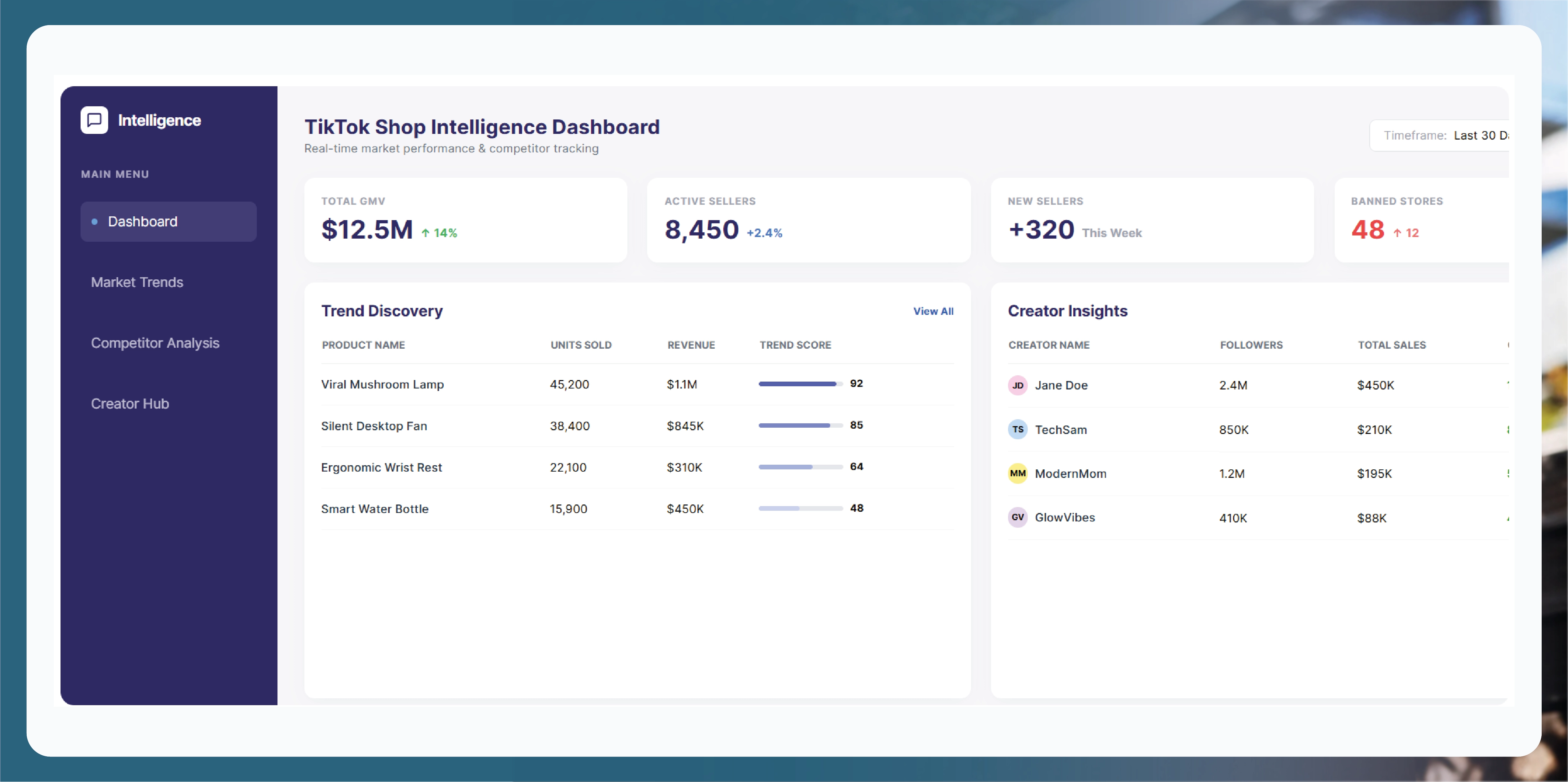Sort by the Units Sold column header
The image size is (1568, 782).
[581, 345]
